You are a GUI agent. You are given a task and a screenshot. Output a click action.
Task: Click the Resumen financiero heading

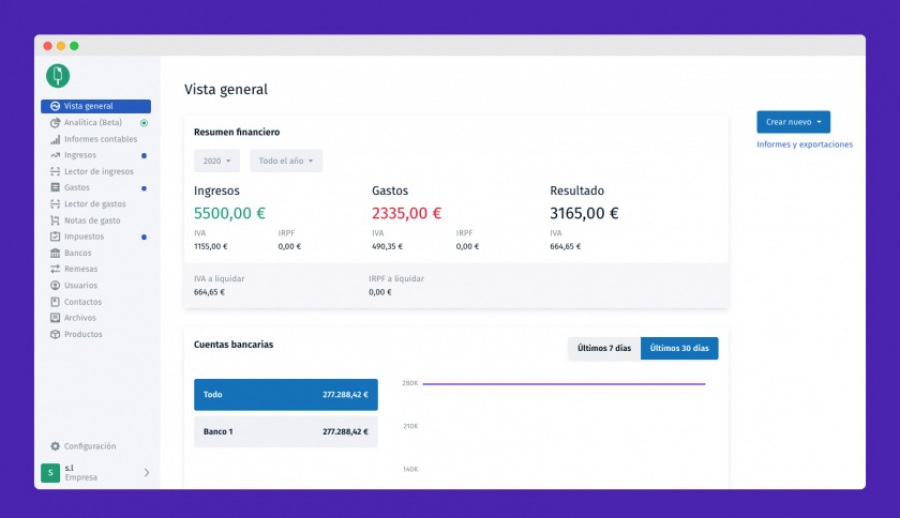(x=236, y=132)
